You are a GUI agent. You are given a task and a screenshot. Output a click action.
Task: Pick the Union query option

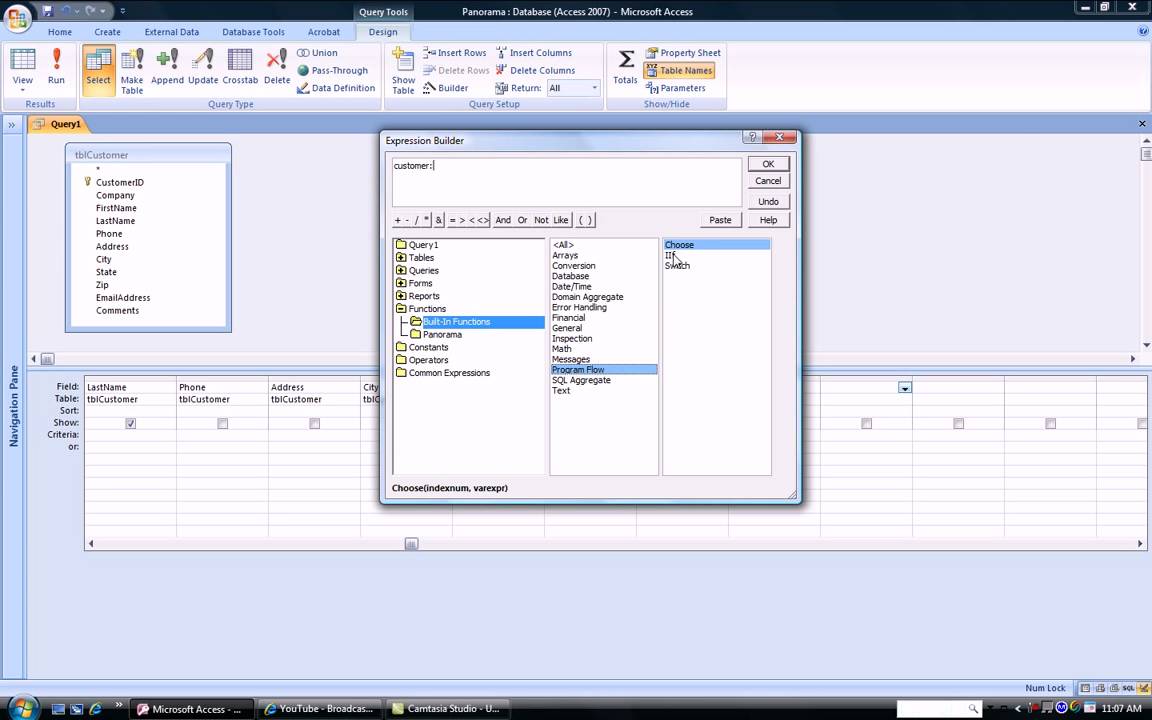[x=317, y=53]
